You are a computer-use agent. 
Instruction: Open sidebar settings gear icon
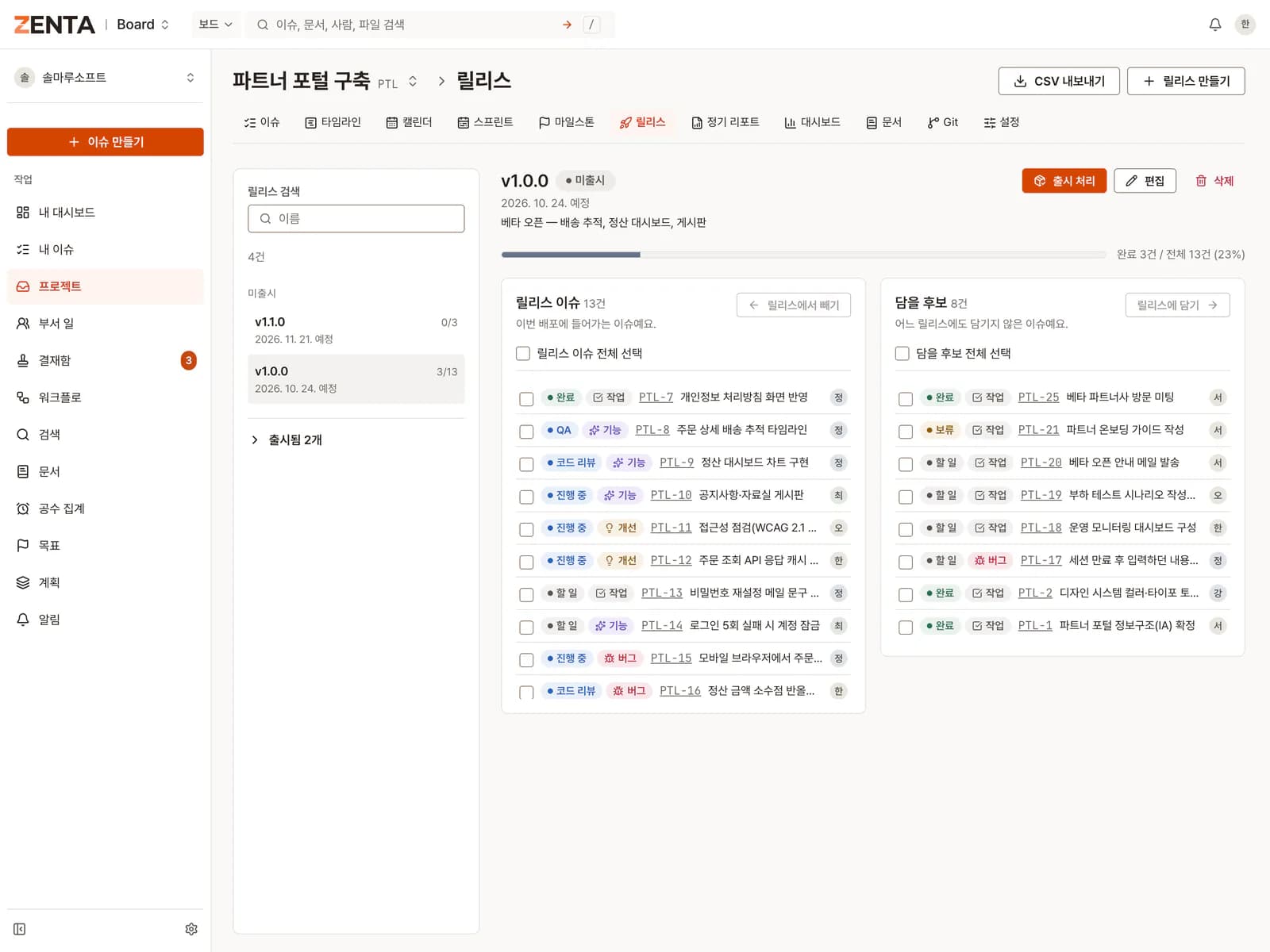tap(191, 929)
